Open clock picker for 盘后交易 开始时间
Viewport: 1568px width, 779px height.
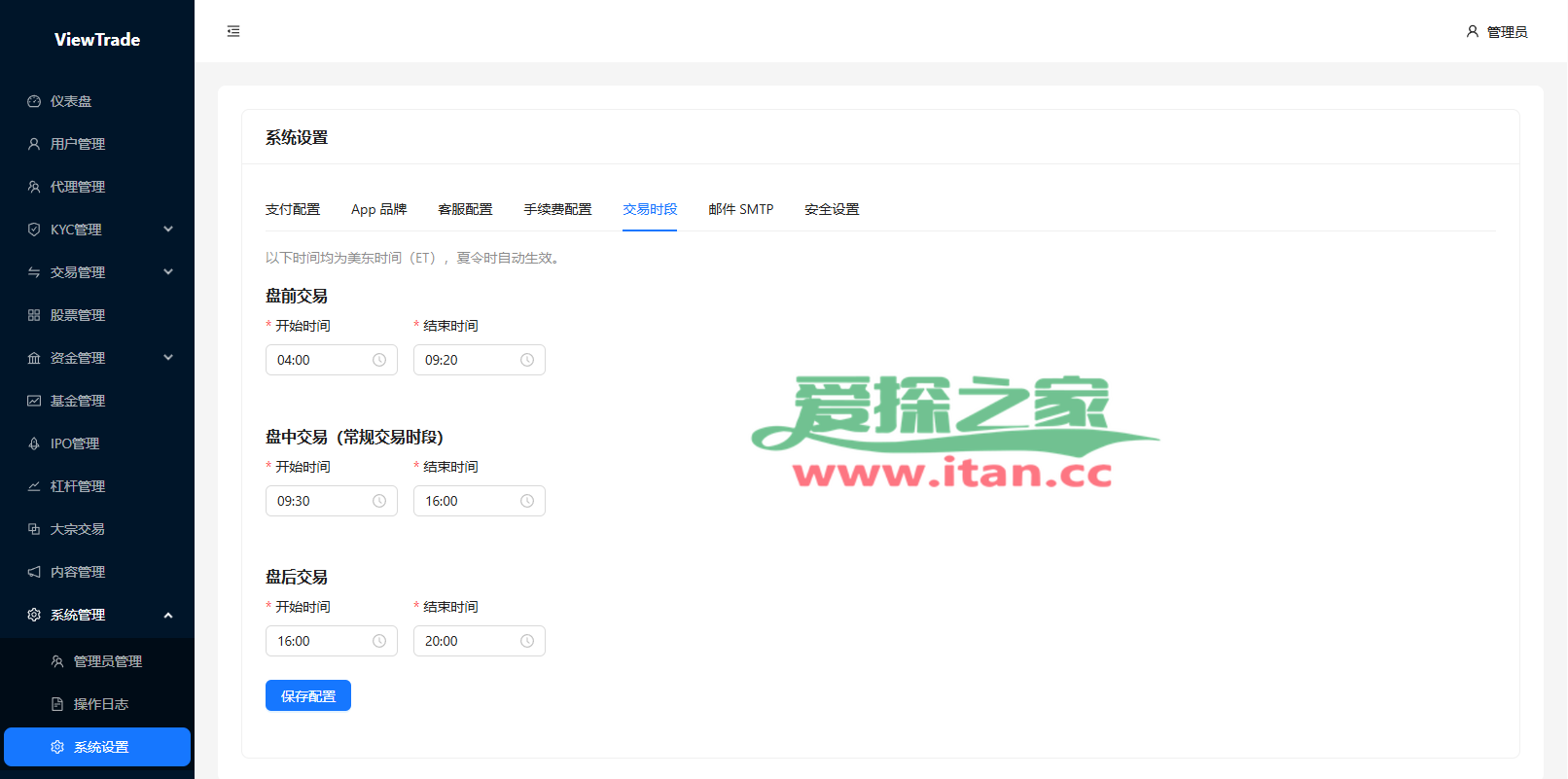tap(379, 641)
